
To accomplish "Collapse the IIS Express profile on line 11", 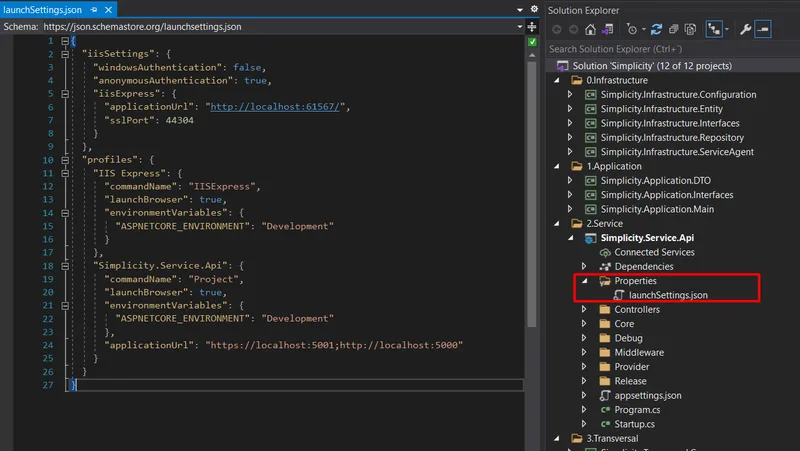I will [65, 173].
